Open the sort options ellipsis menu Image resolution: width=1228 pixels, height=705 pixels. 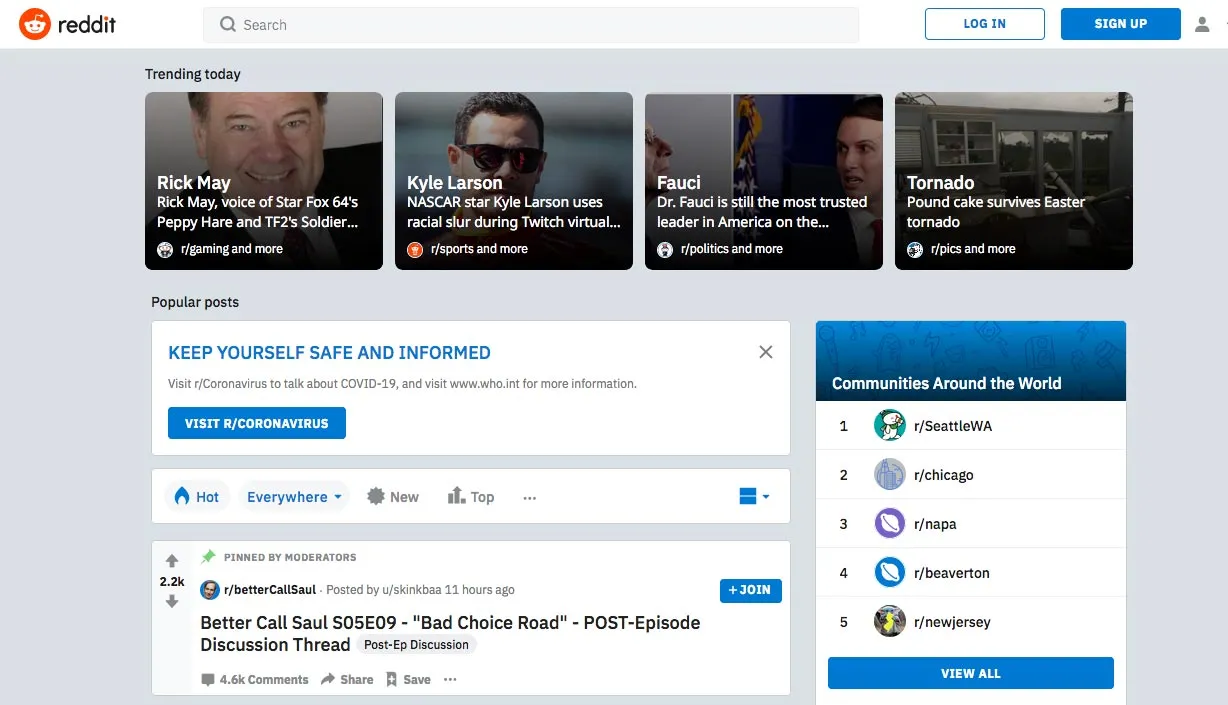530,498
